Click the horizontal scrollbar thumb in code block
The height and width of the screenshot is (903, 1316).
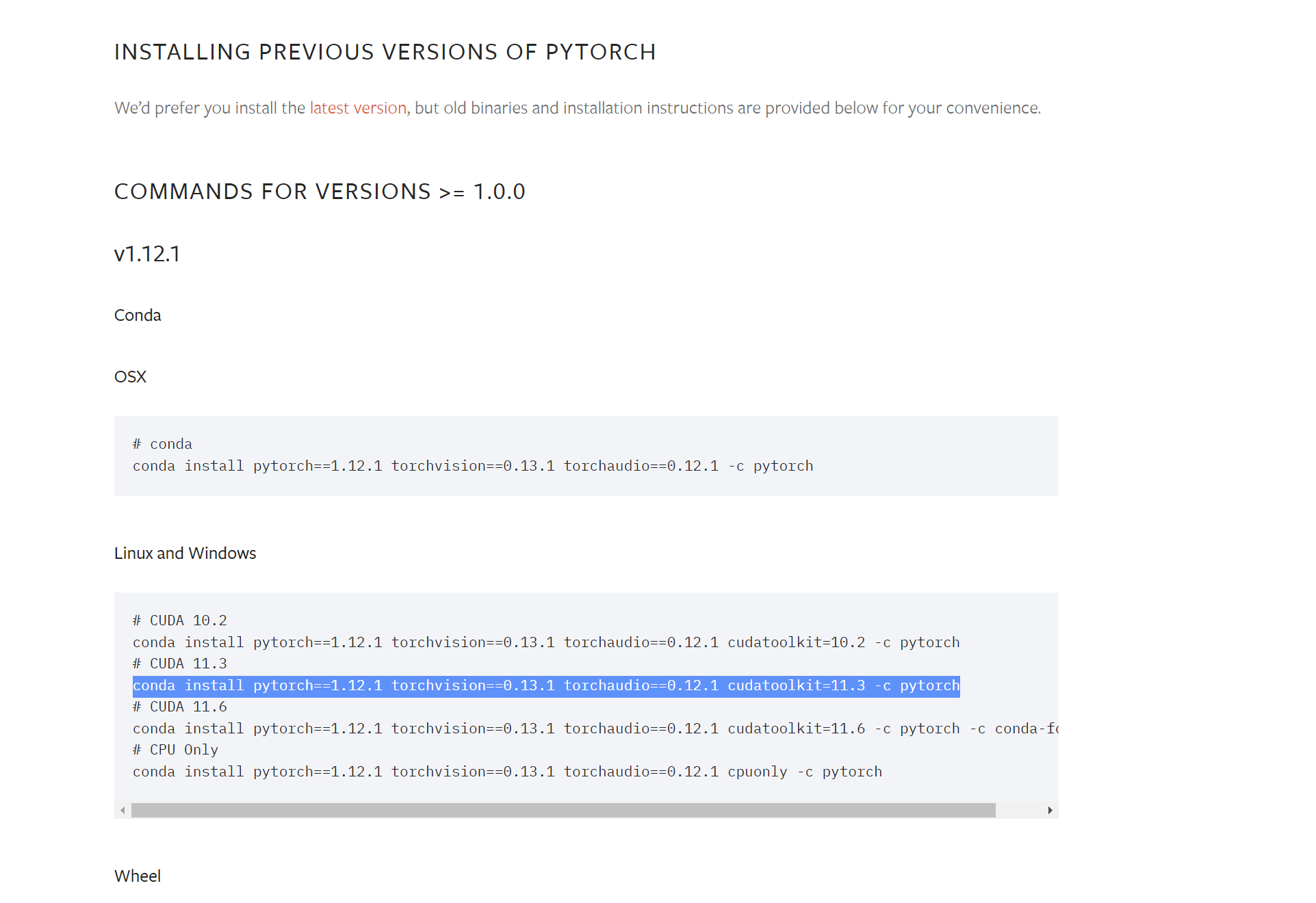click(x=563, y=810)
